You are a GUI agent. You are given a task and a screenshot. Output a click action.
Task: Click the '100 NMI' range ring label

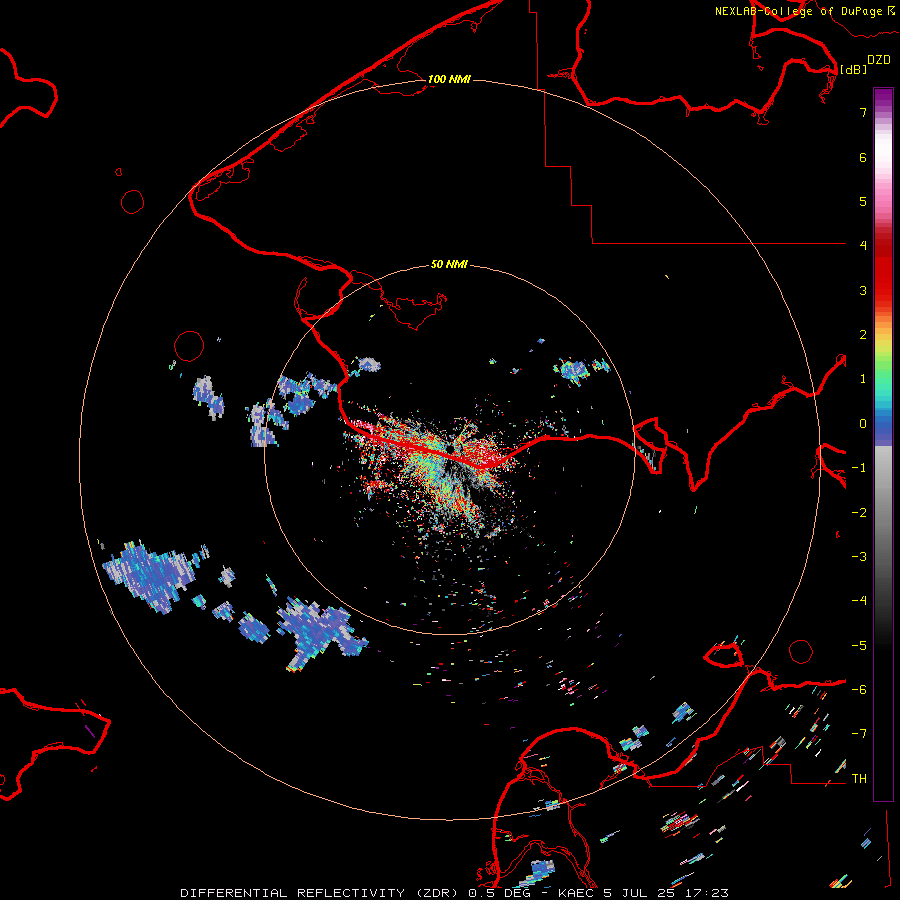coord(449,79)
